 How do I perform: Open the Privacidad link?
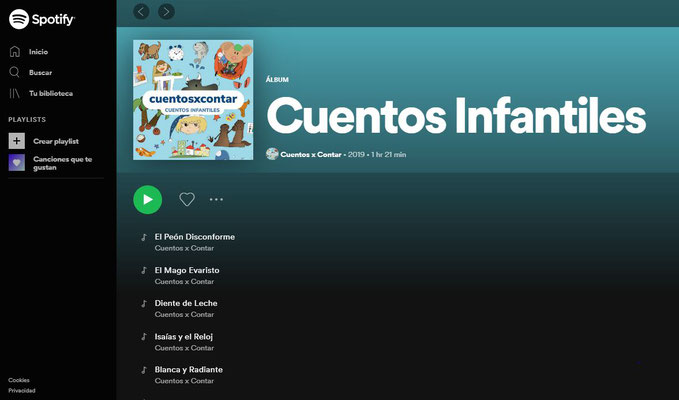(x=22, y=390)
